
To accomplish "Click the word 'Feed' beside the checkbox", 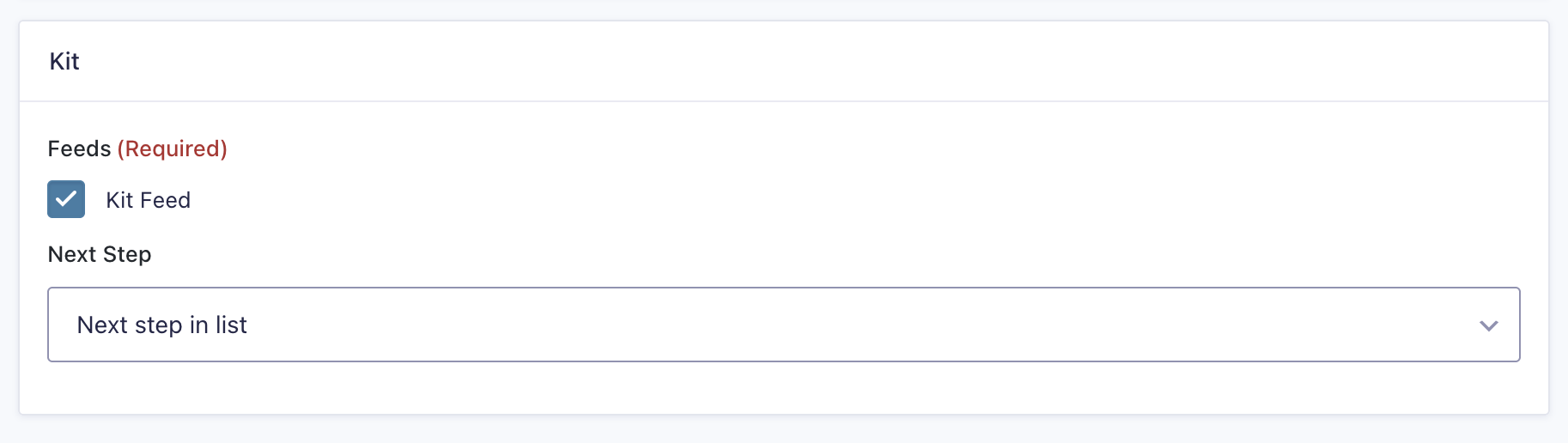I will 165,200.
